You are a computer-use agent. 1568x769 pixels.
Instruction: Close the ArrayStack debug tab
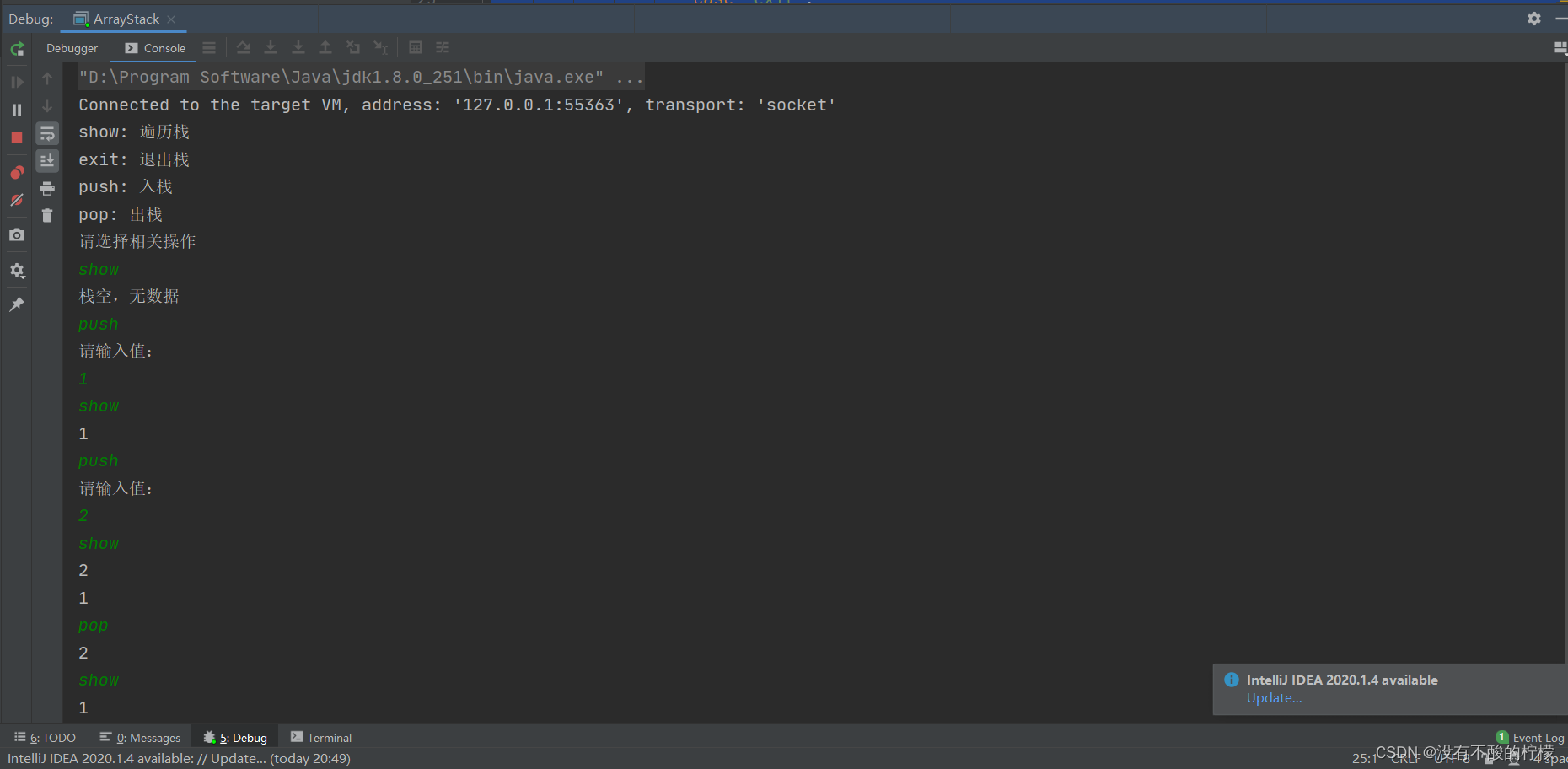[x=171, y=19]
